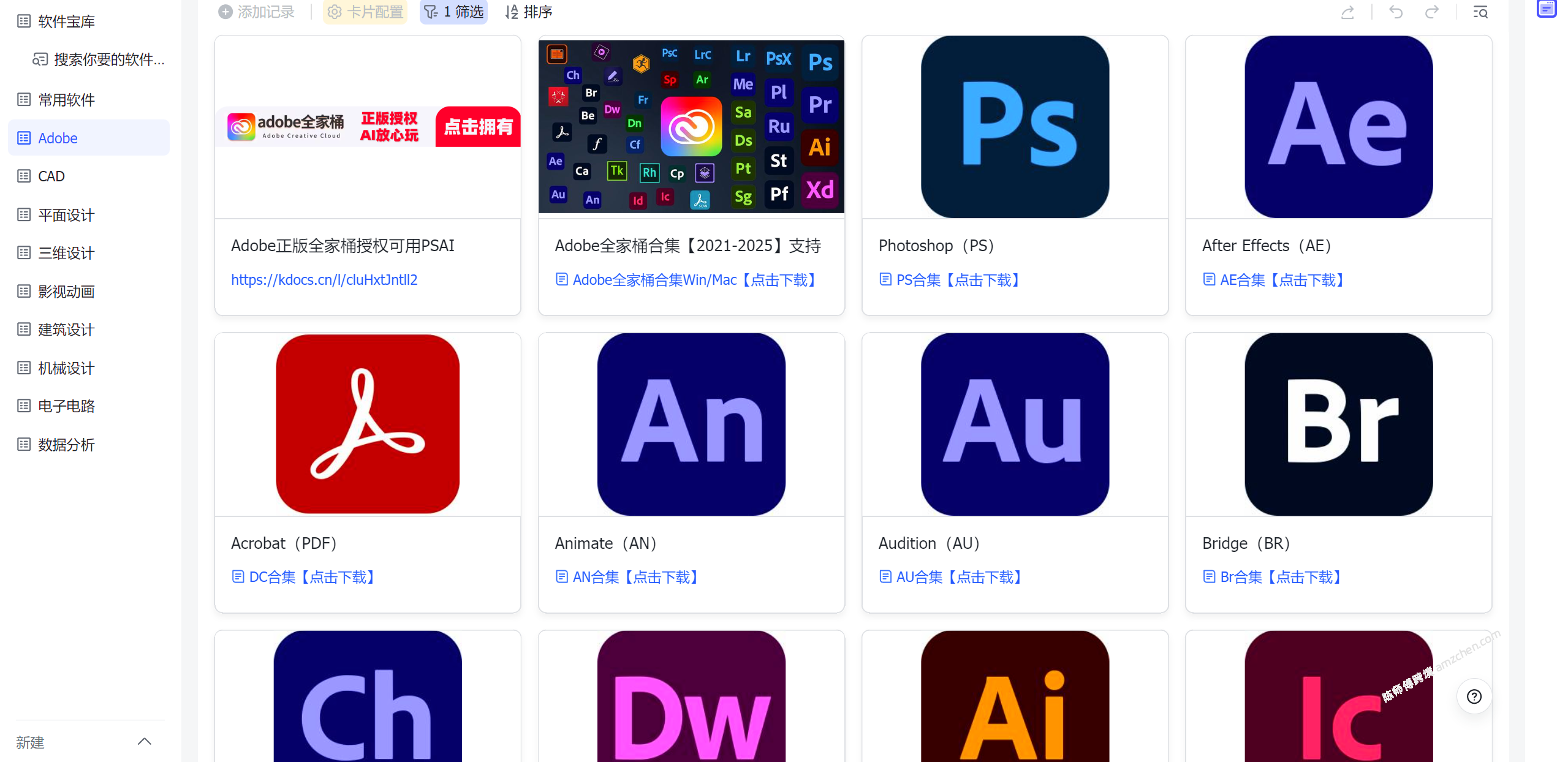Click the After Effects（AE）card title

tap(1267, 246)
